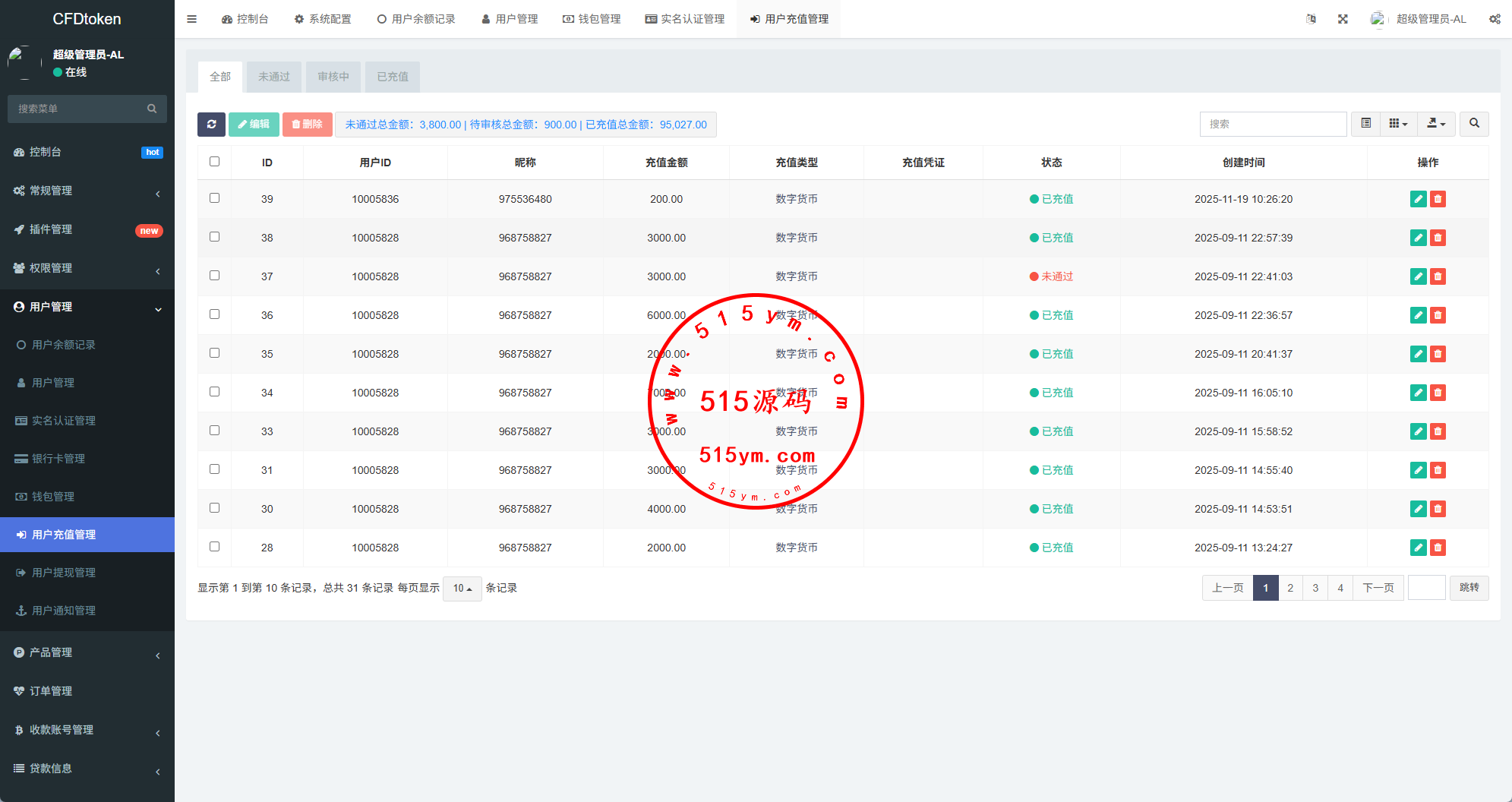Select the checkbox for row ID 38

pos(214,237)
